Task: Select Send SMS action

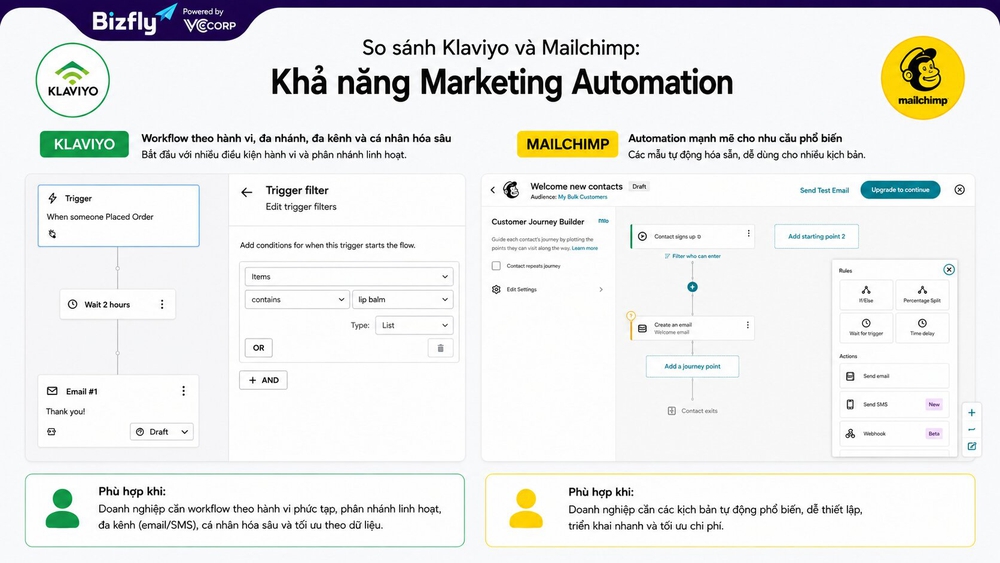Action: click(x=894, y=404)
